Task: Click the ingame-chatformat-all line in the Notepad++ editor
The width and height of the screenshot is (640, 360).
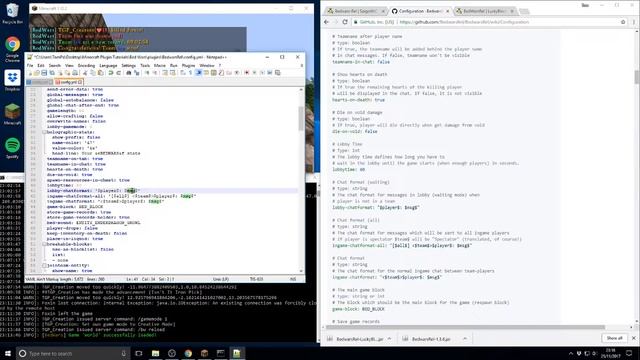Action: pos(121,196)
